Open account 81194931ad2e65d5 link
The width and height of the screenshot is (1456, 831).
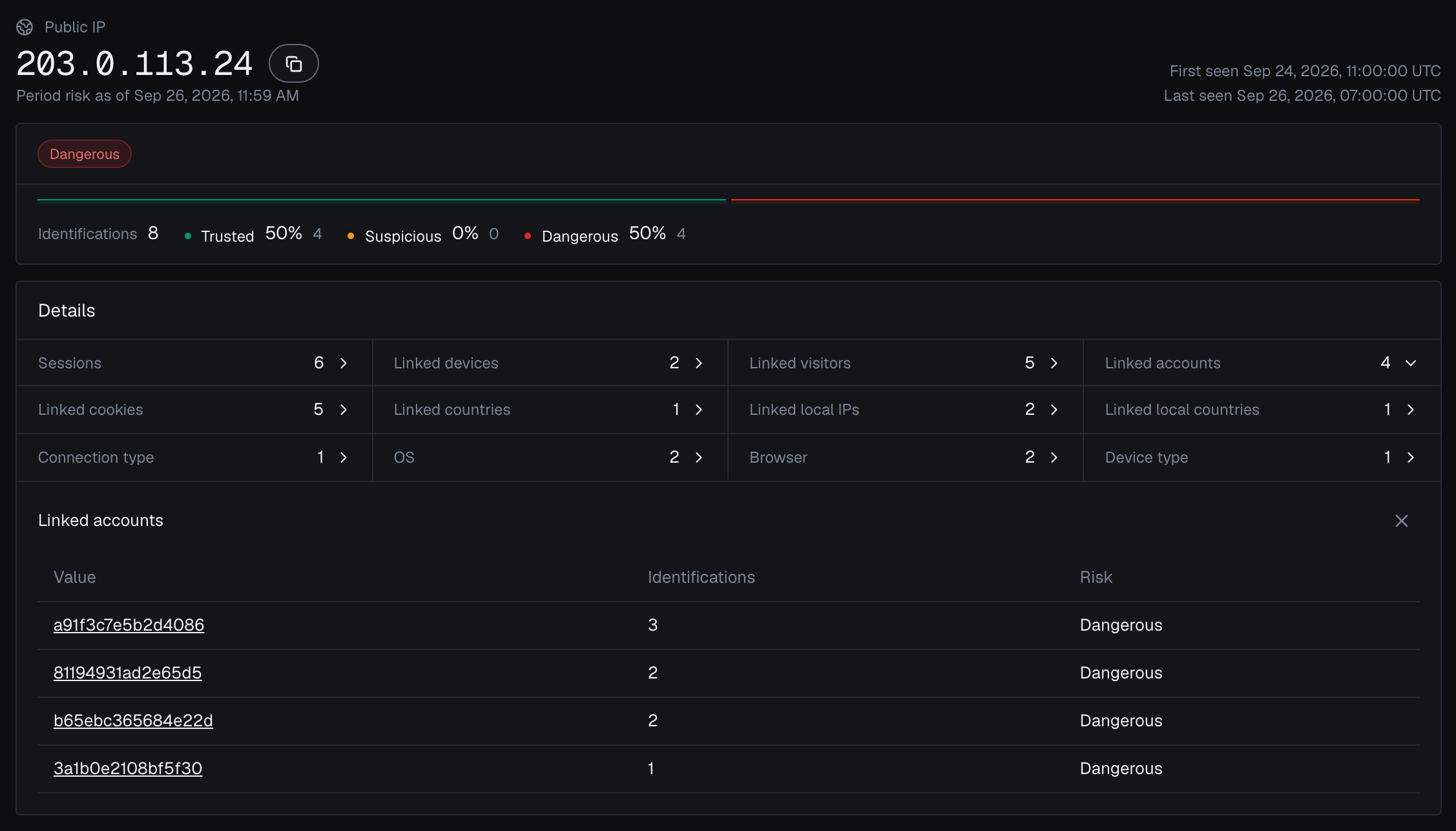127,673
